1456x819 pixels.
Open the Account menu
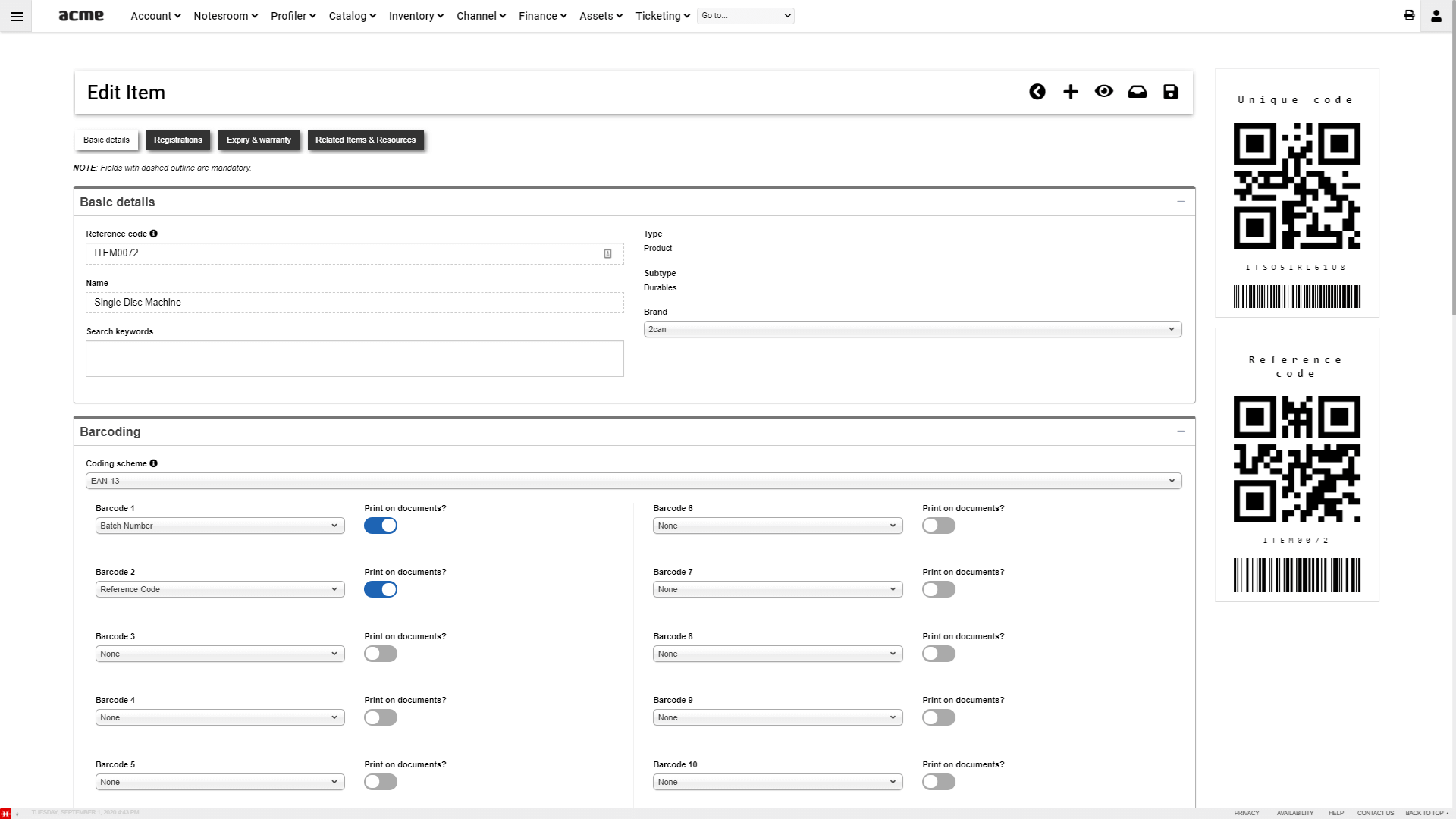(155, 16)
